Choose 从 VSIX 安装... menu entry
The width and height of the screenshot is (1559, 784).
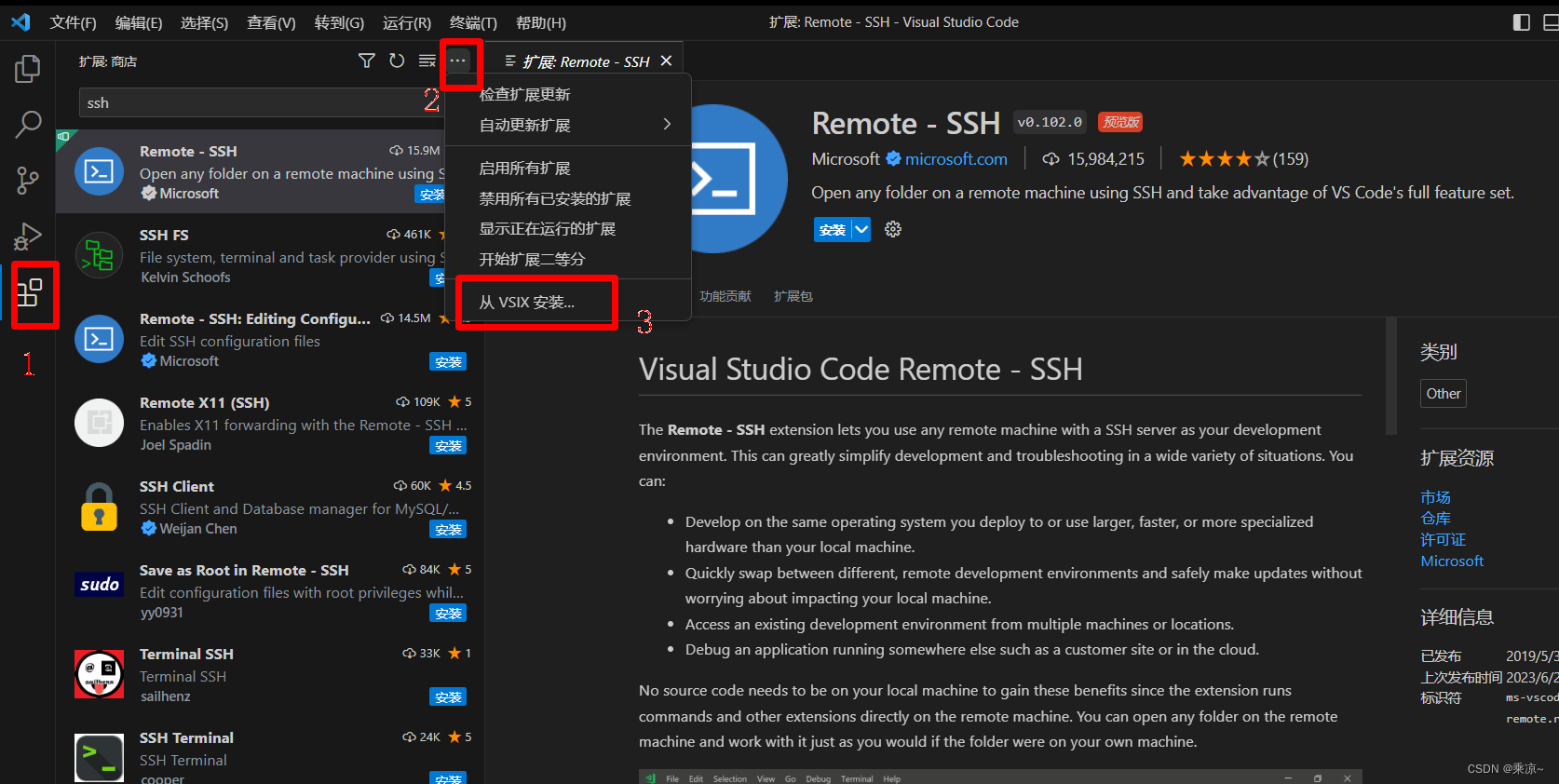(x=568, y=303)
